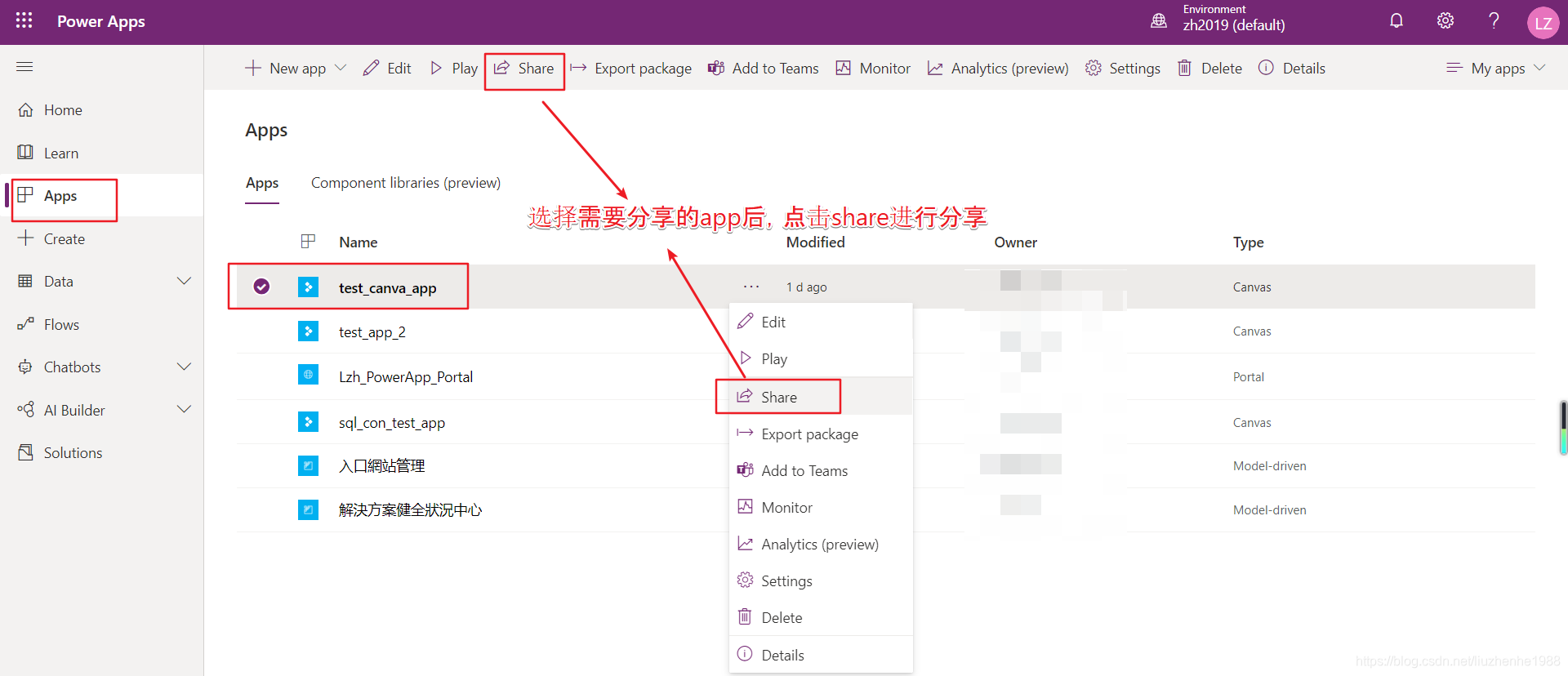This screenshot has height=676, width=1568.
Task: Choose Delete in the context menu
Action: coord(820,617)
